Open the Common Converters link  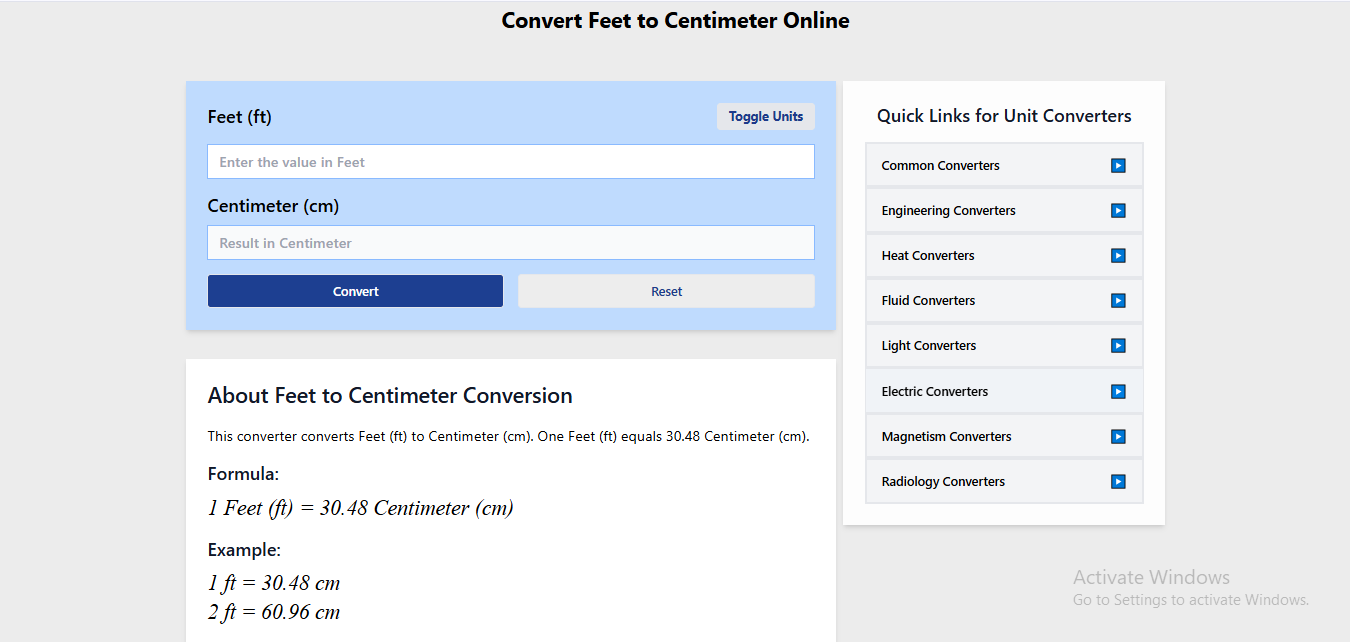(x=940, y=165)
